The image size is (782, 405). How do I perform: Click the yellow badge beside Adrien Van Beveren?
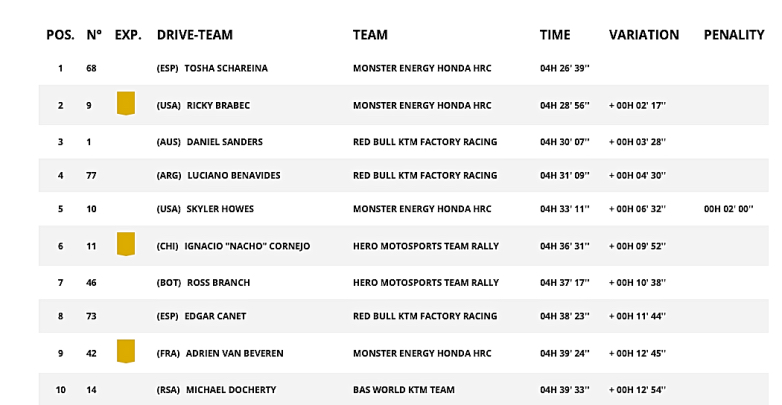[x=126, y=351]
